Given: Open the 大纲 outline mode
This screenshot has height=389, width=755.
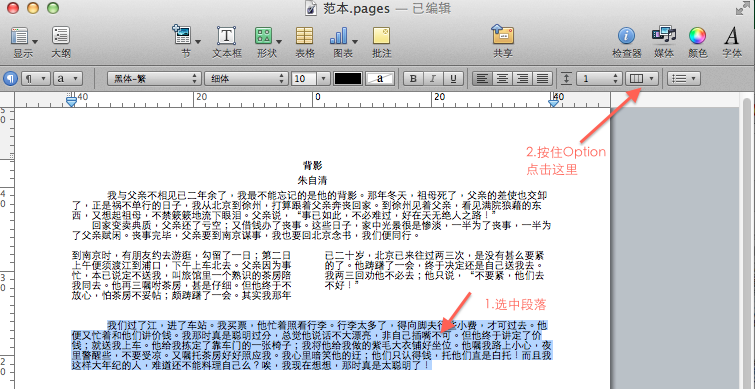Looking at the screenshot, I should [x=61, y=36].
